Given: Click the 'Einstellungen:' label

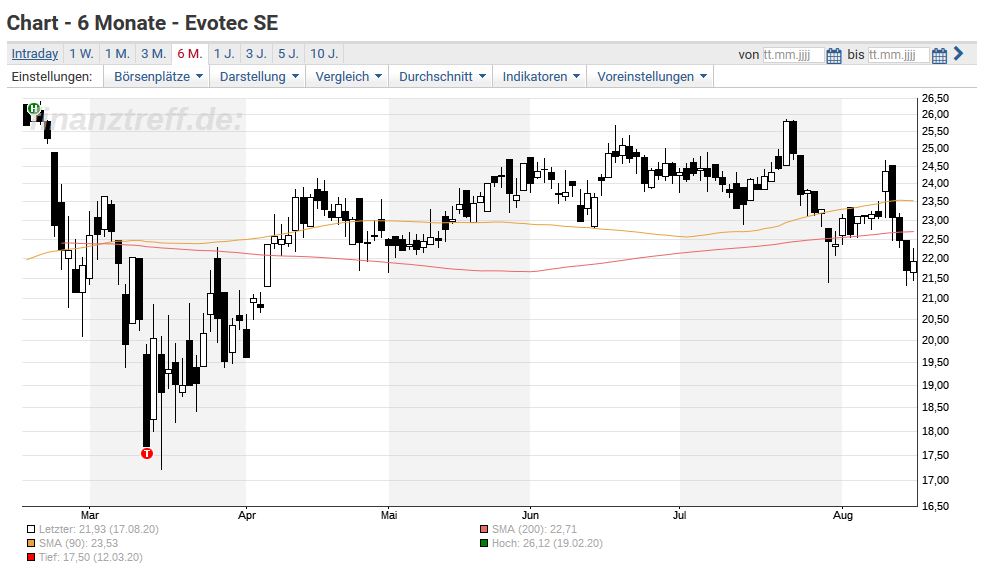Looking at the screenshot, I should pos(52,76).
